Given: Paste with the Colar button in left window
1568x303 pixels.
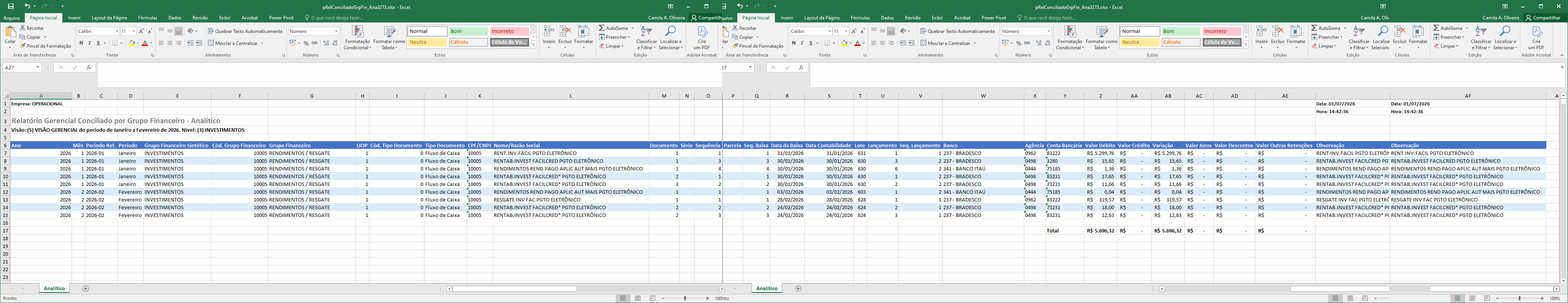Looking at the screenshot, I should tap(10, 37).
